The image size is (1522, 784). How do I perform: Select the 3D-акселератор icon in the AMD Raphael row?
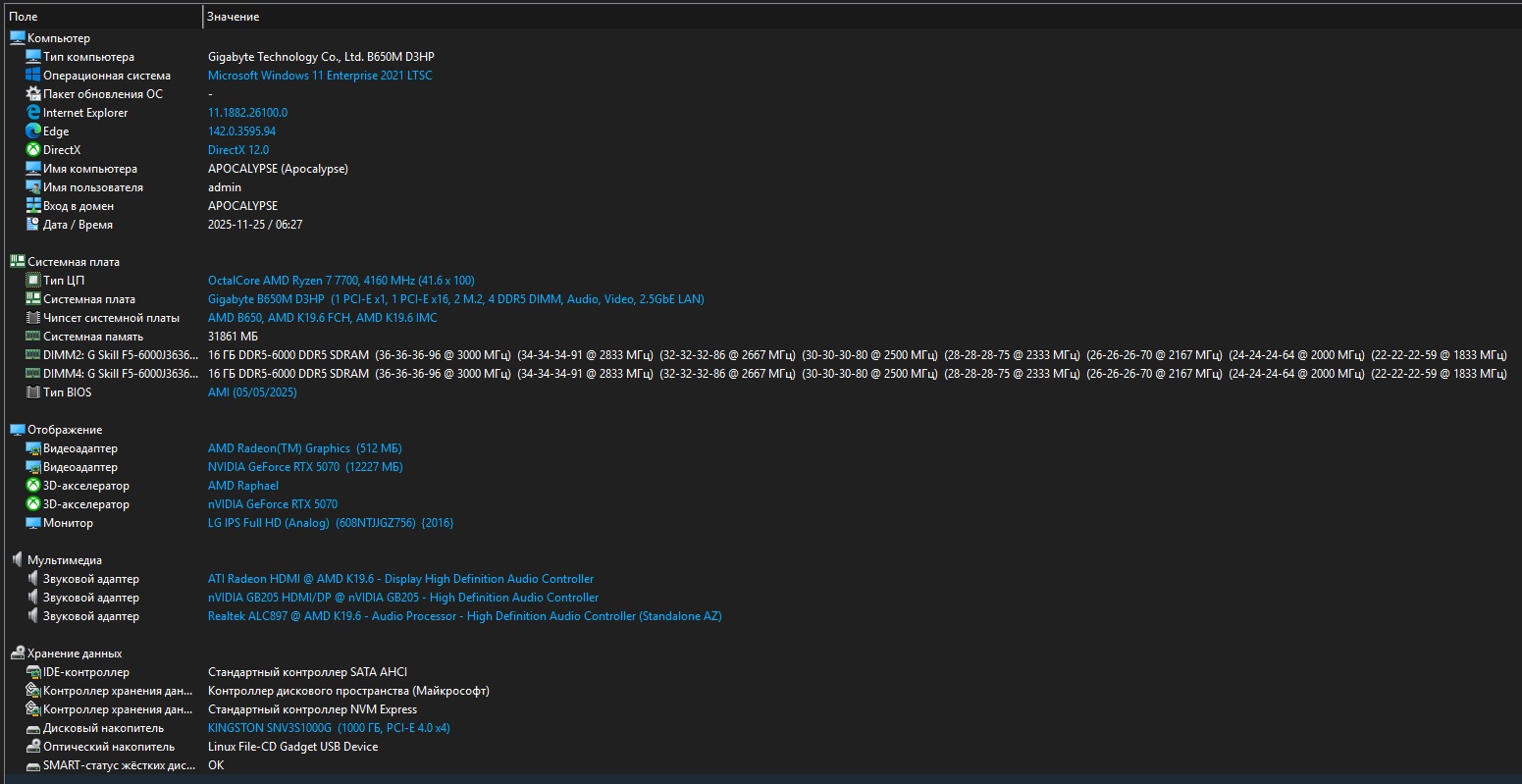(33, 486)
